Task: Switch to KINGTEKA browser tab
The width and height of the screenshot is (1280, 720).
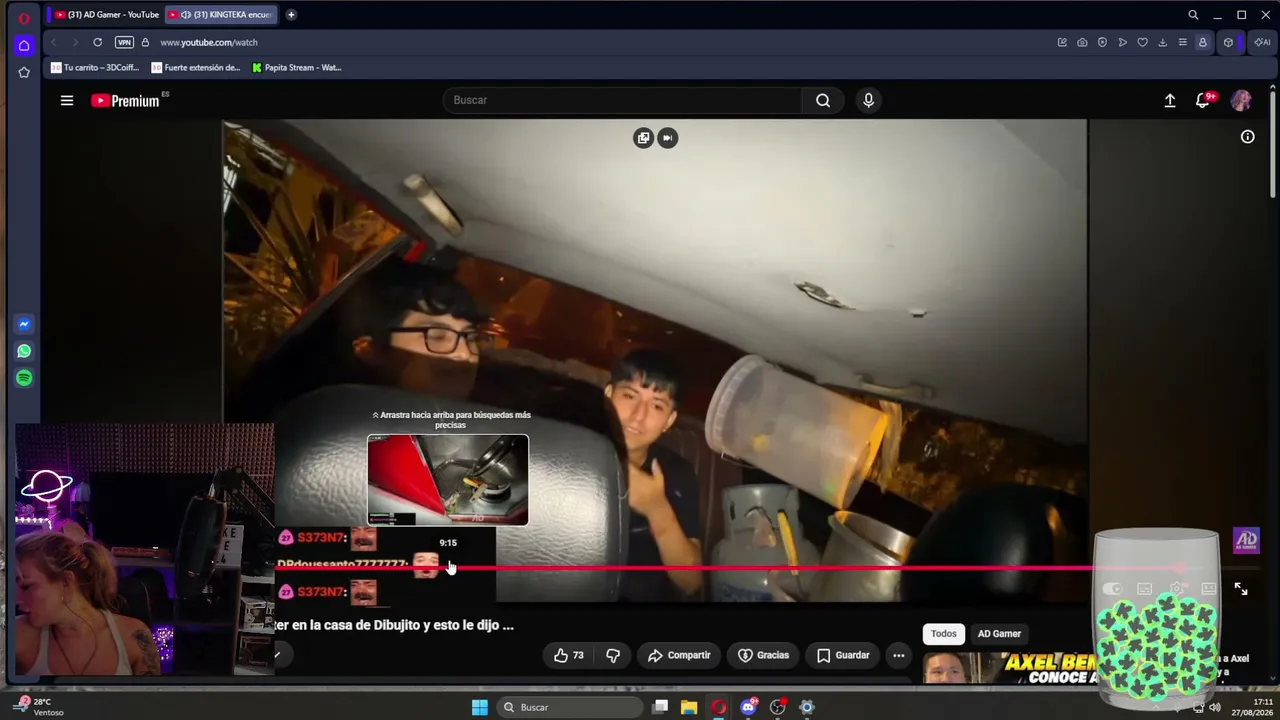Action: click(221, 15)
